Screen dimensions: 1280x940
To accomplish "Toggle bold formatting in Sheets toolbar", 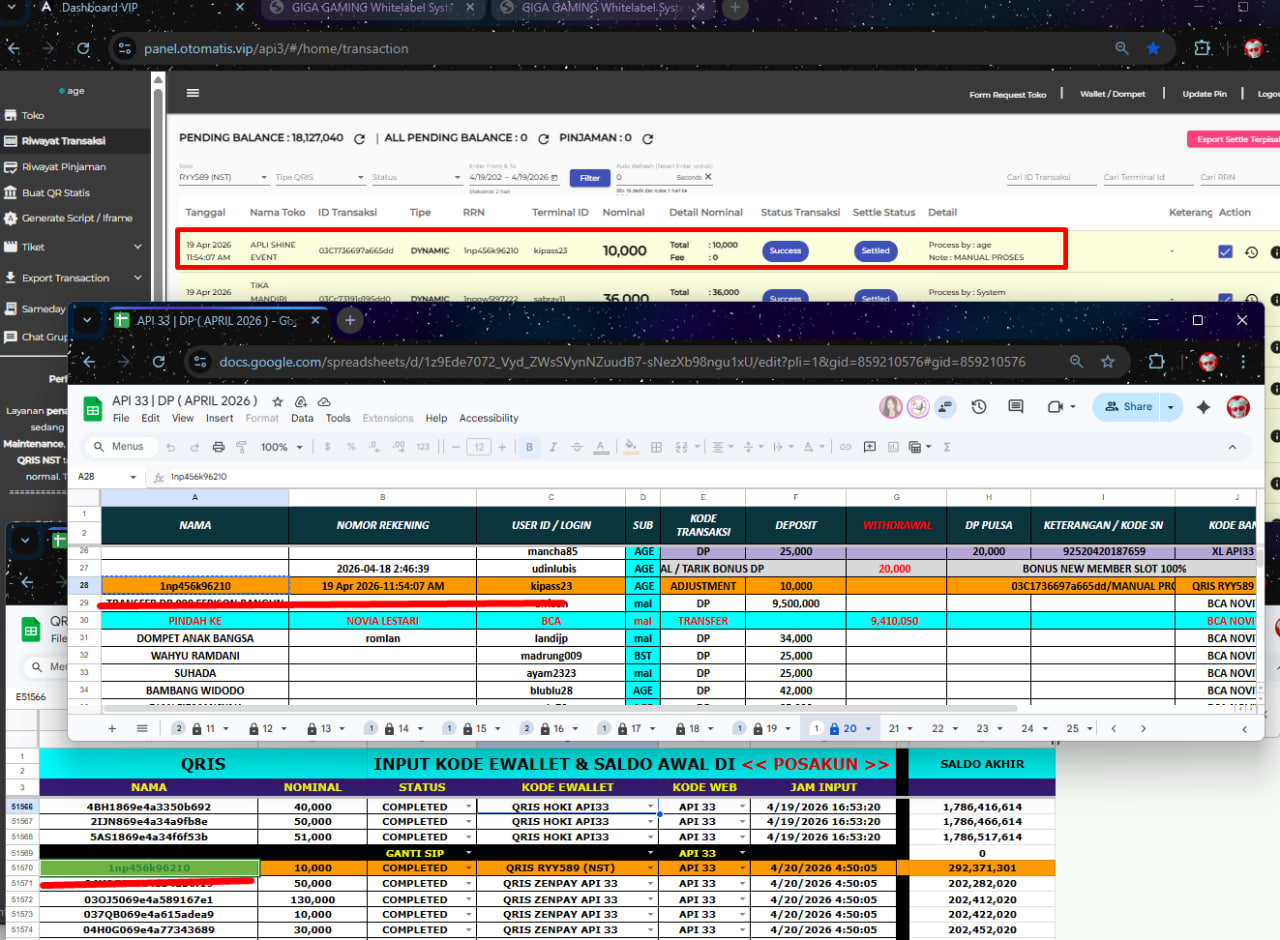I will [529, 447].
